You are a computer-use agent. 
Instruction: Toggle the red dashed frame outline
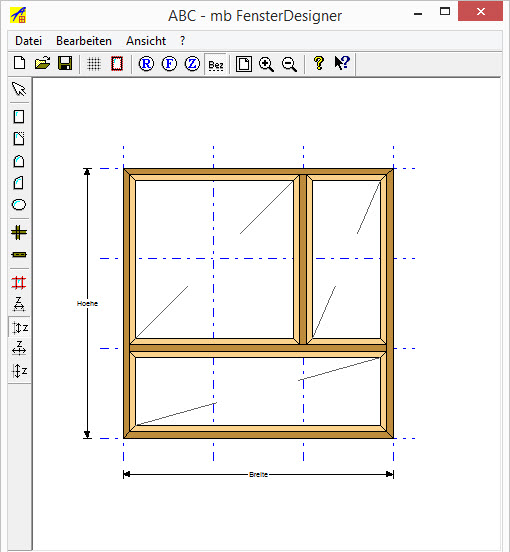click(x=117, y=64)
